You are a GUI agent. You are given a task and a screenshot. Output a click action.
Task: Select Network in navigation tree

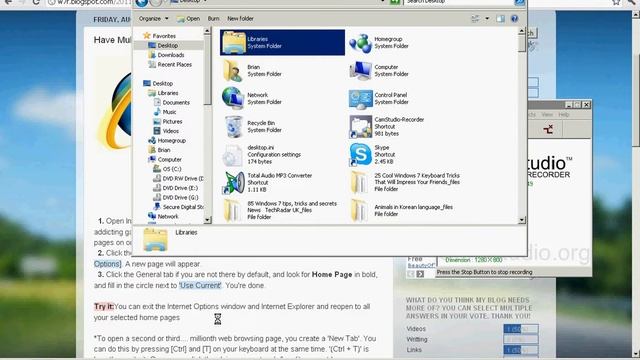[x=163, y=216]
